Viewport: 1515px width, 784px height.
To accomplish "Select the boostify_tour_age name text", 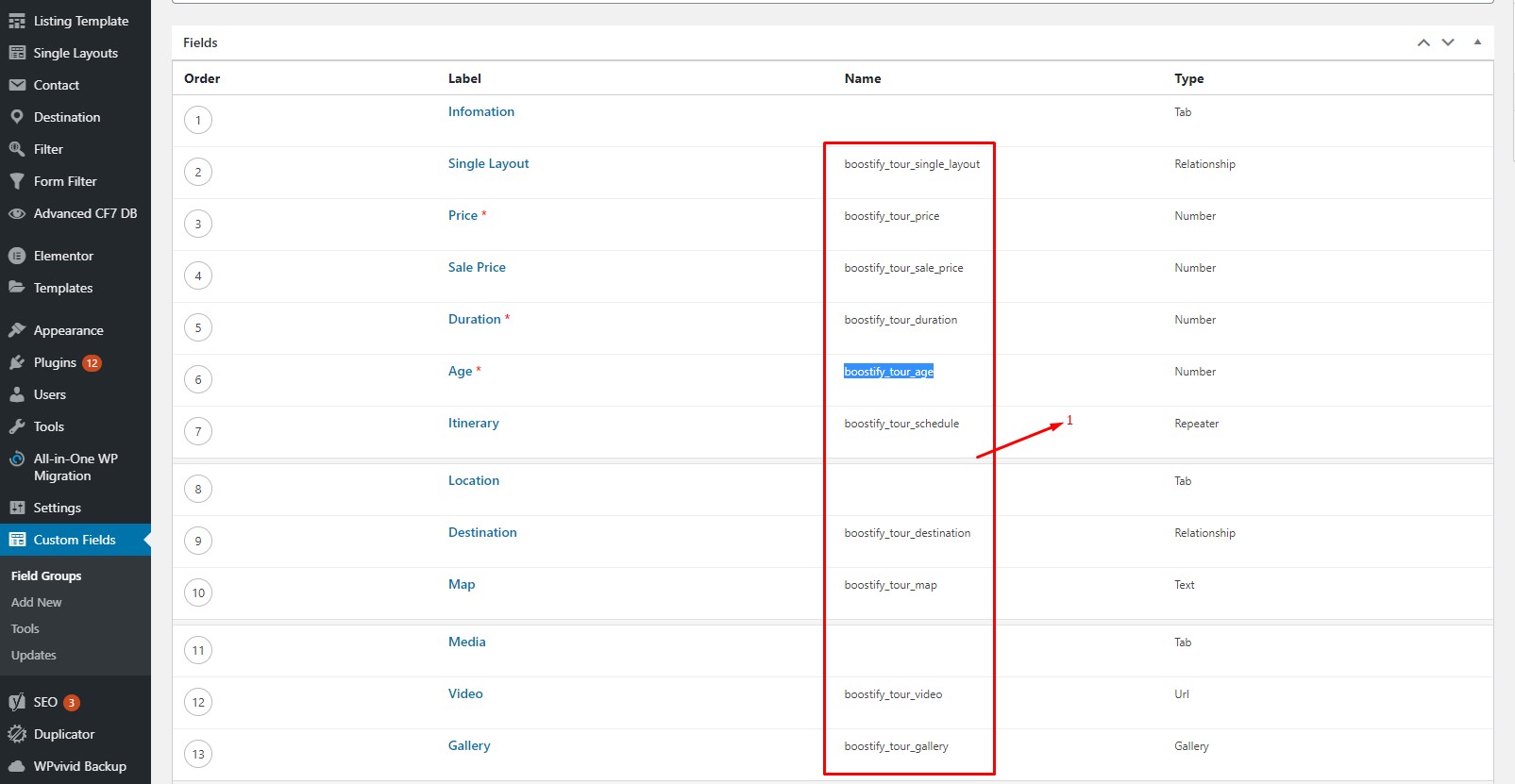I will (889, 372).
